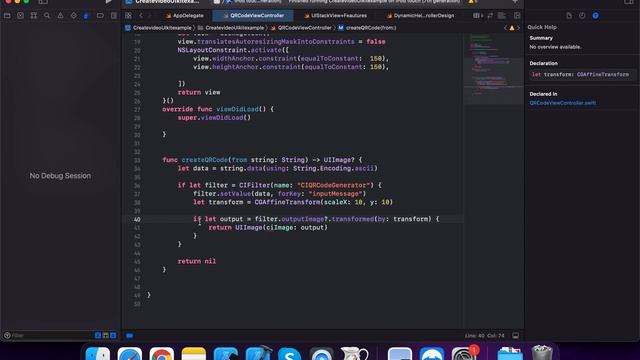640x360 pixels.
Task: Open the Project navigator folder icon
Action: point(7,16)
